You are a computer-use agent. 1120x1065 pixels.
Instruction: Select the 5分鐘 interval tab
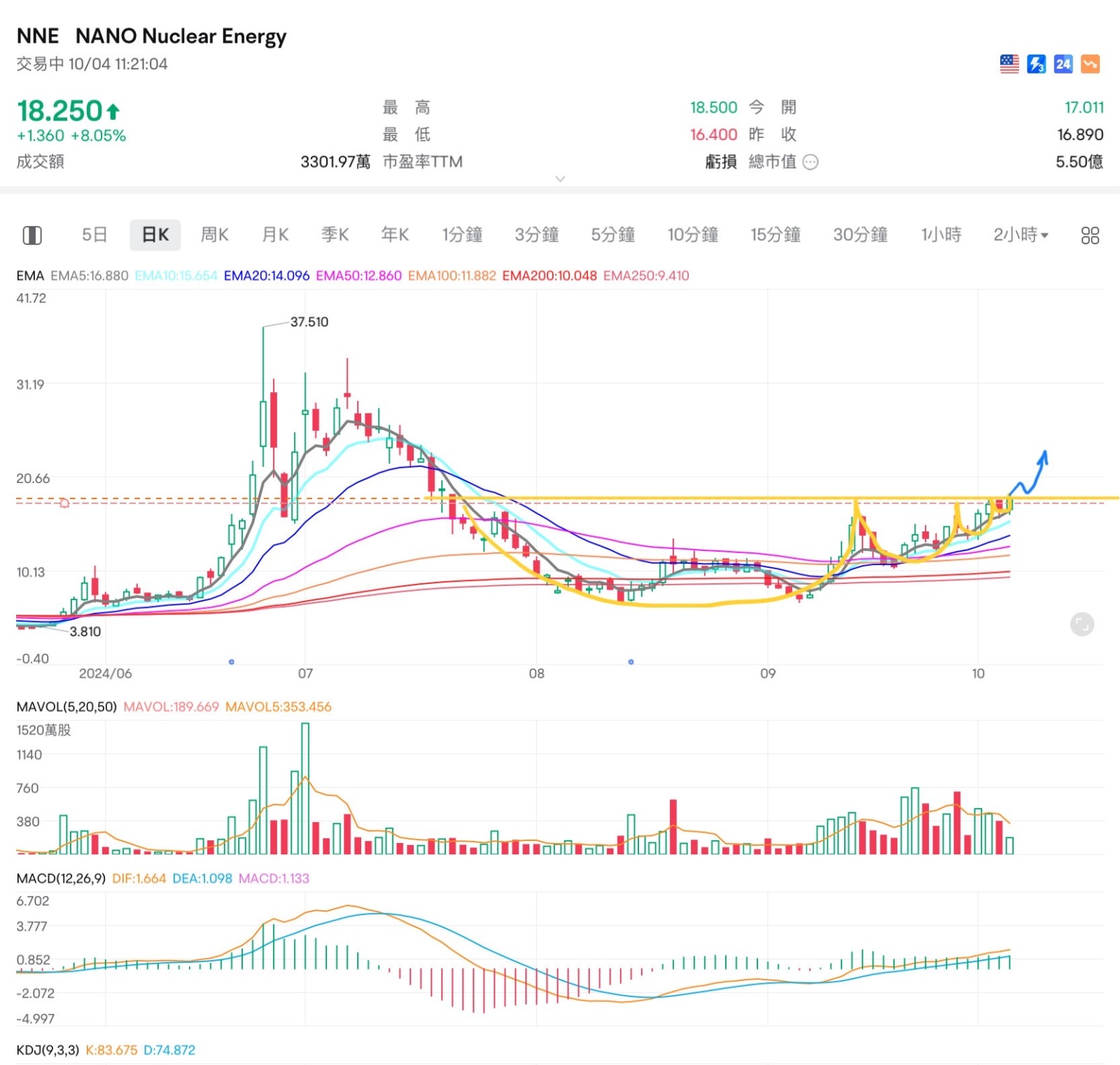point(613,235)
